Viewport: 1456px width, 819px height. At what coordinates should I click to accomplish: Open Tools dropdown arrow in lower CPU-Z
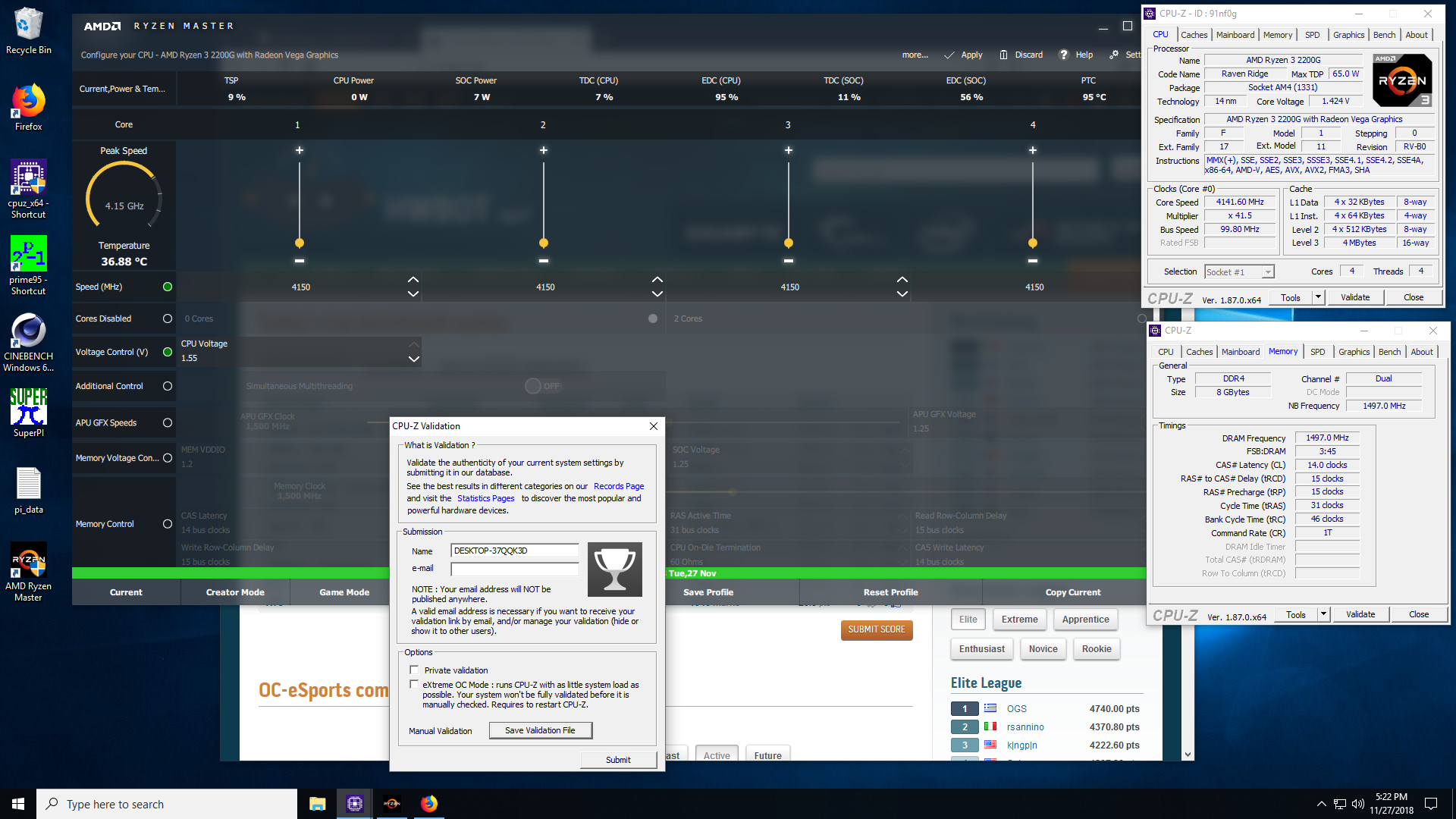(1323, 614)
